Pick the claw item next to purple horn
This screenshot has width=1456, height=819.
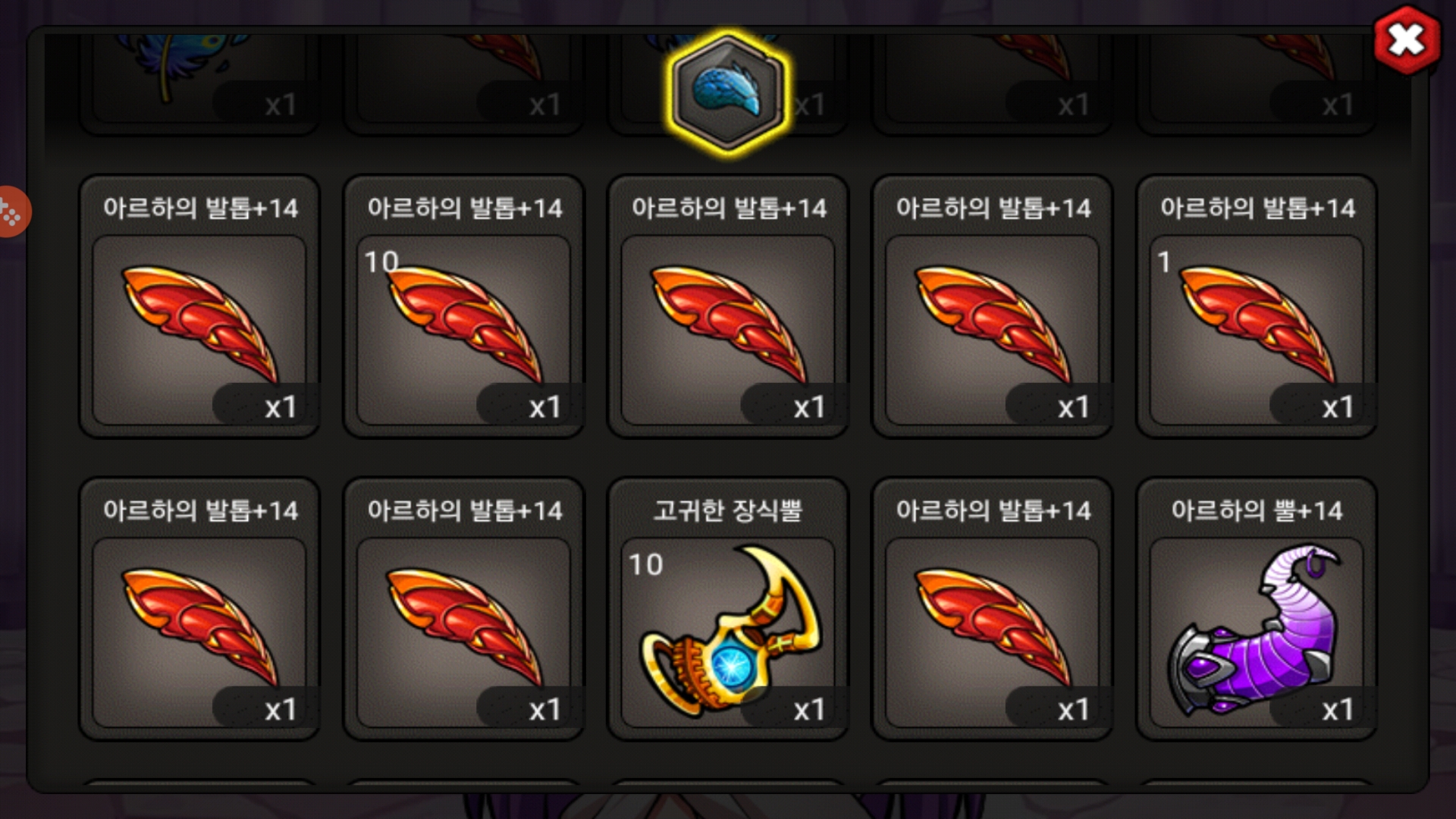pyautogui.click(x=992, y=608)
